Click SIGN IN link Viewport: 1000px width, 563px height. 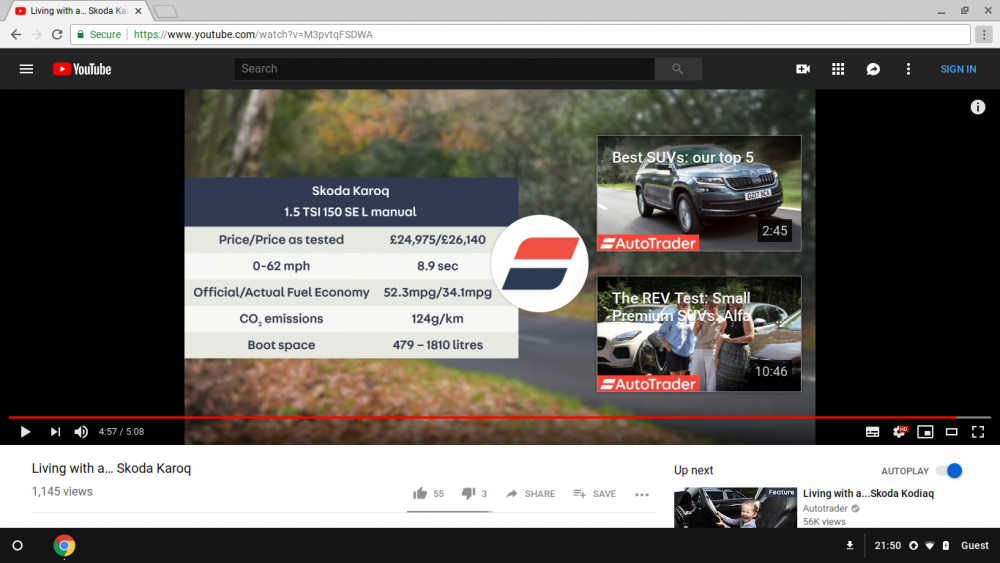958,69
